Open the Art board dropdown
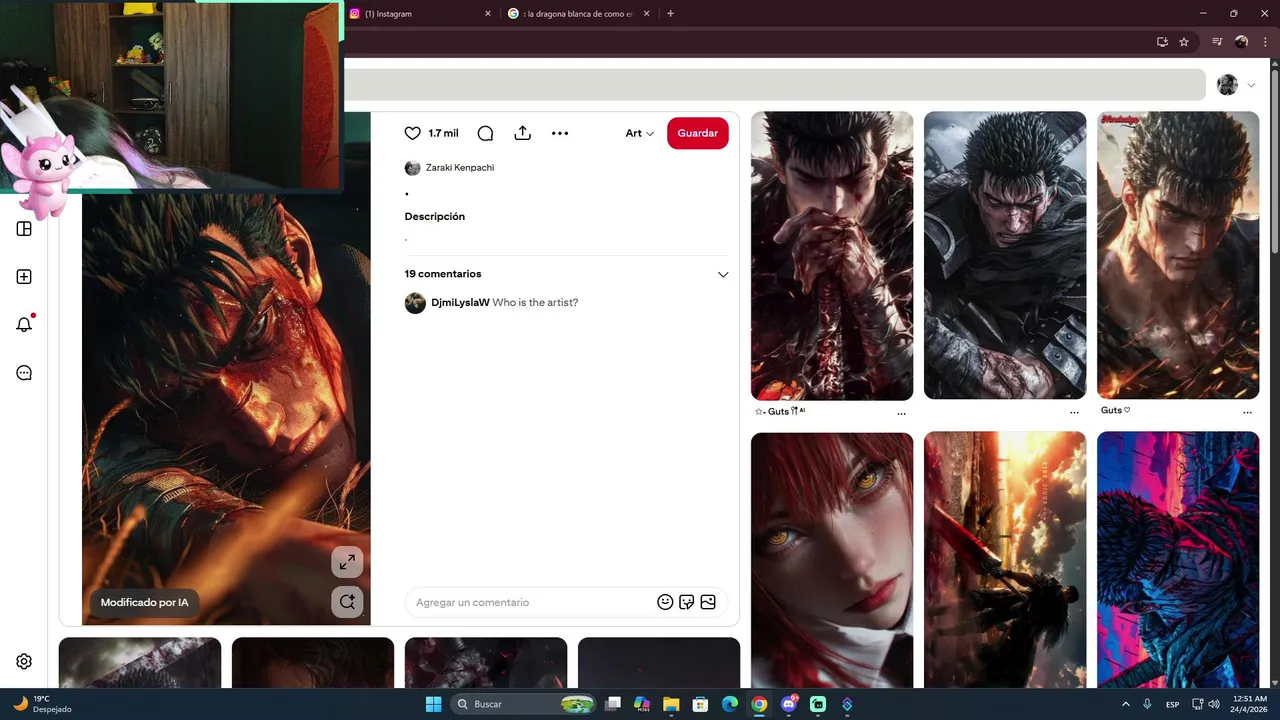The width and height of the screenshot is (1280, 720). tap(640, 133)
